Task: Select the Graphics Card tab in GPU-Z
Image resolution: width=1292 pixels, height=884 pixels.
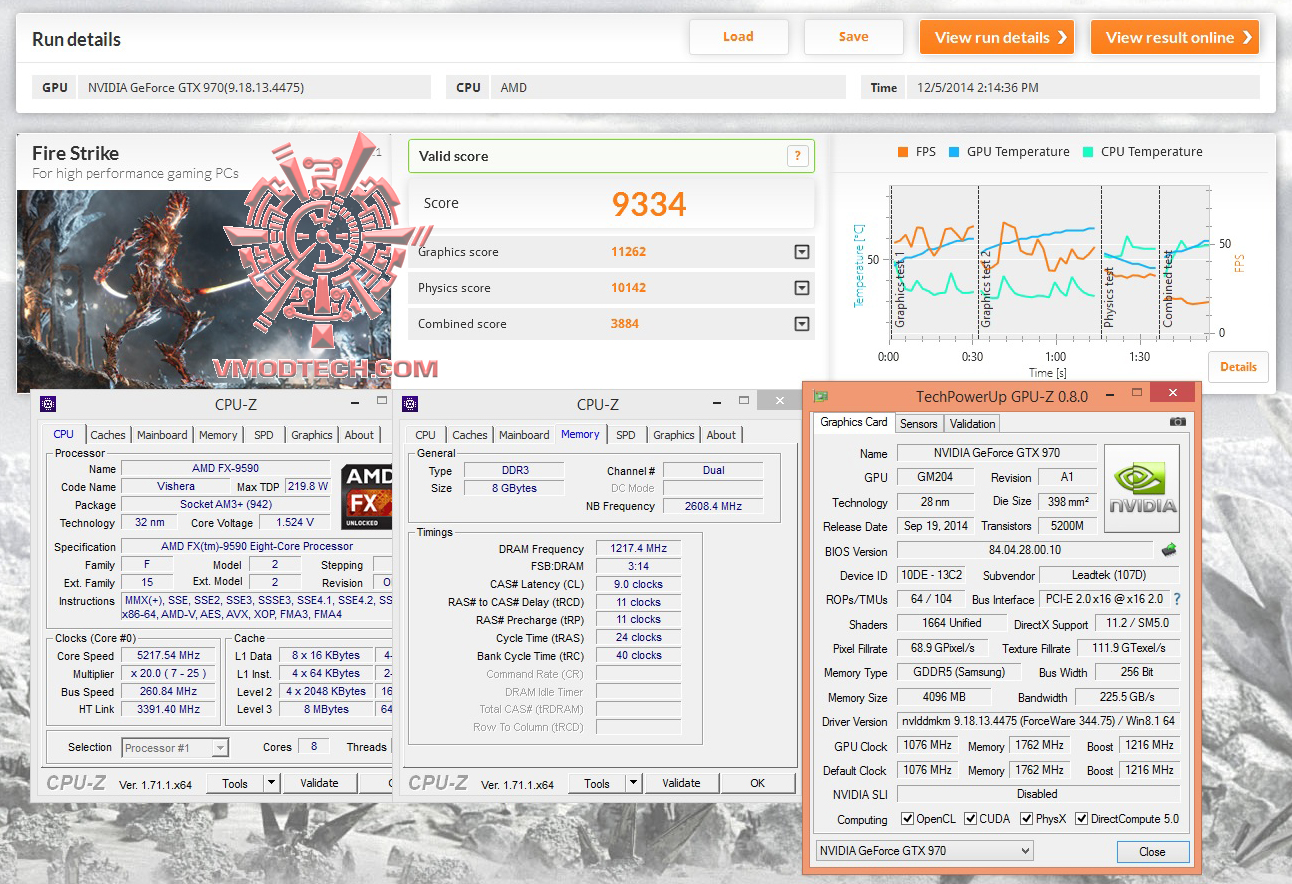Action: (x=854, y=422)
